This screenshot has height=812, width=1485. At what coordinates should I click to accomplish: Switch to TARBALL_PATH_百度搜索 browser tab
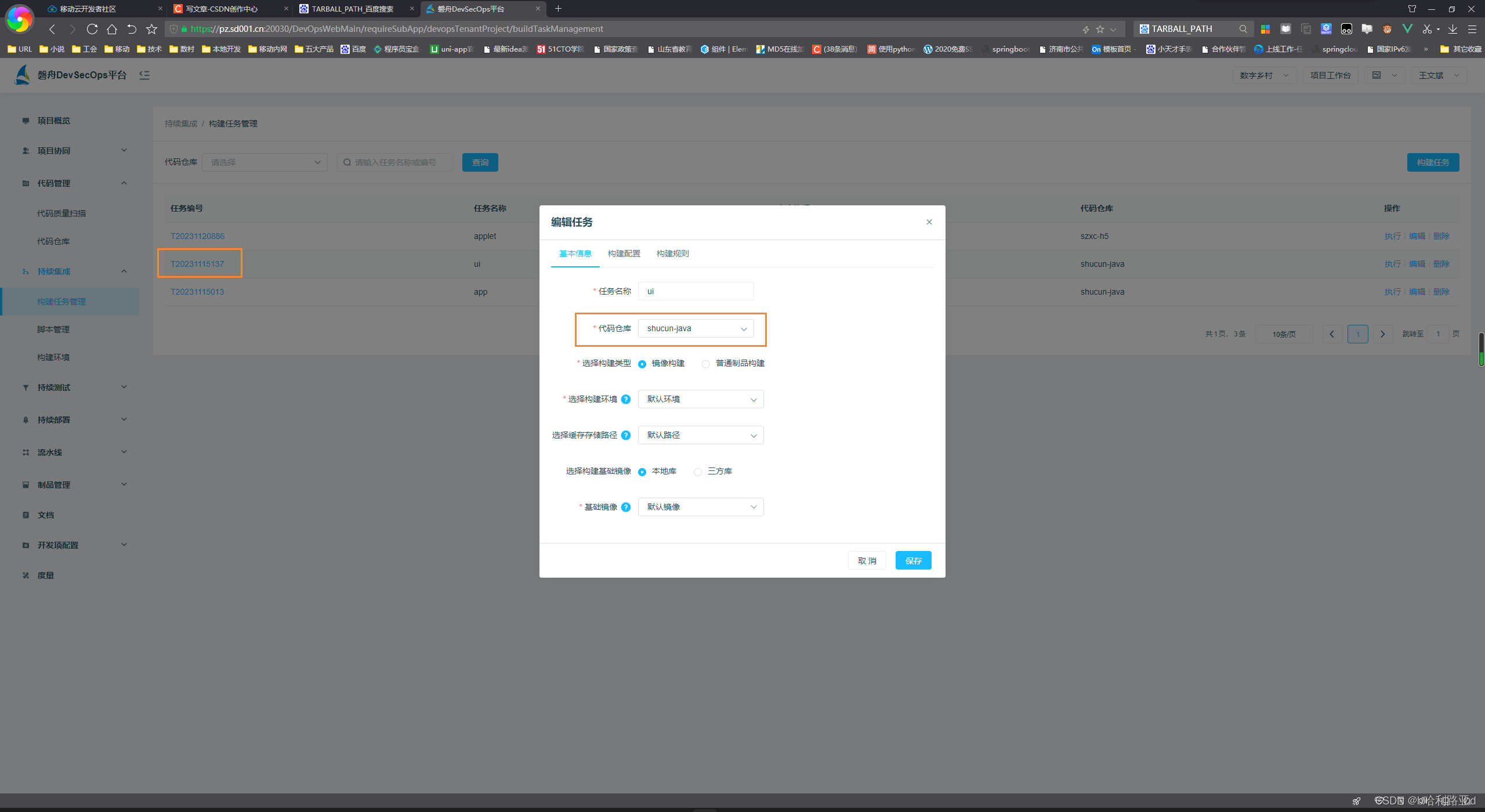pos(357,9)
